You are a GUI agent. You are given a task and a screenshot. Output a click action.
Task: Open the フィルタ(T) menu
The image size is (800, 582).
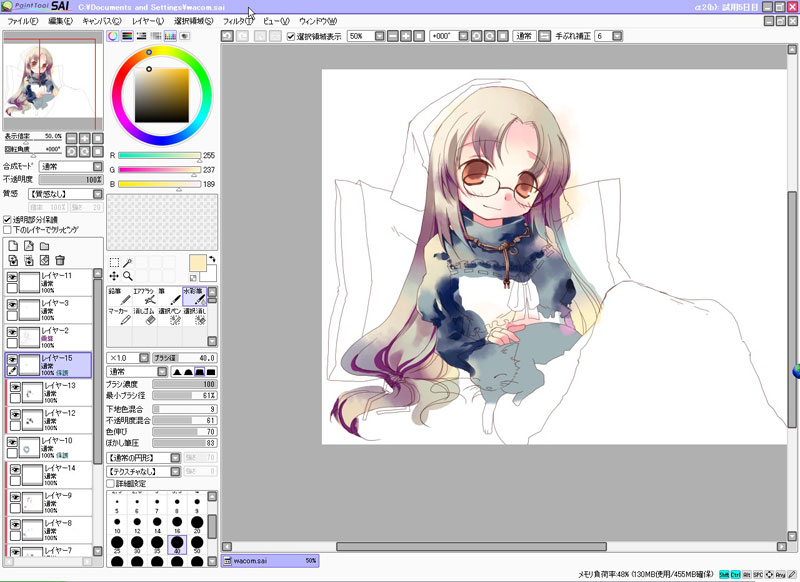[x=238, y=21]
